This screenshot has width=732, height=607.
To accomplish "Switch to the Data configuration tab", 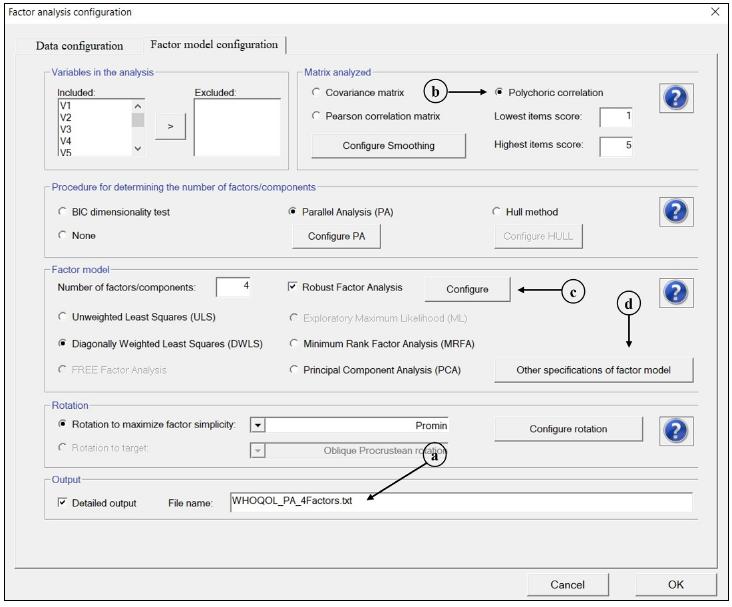I will pyautogui.click(x=79, y=45).
